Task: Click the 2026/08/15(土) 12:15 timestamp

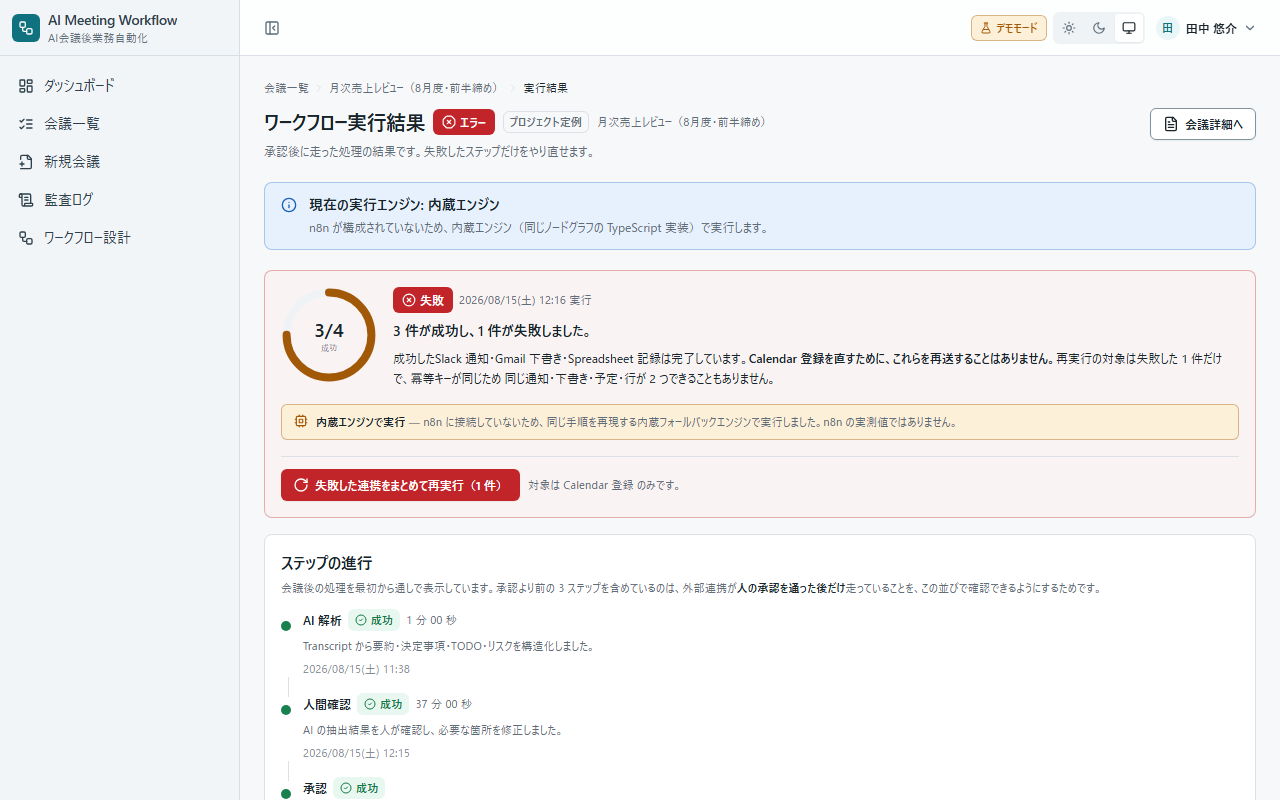Action: pos(356,753)
